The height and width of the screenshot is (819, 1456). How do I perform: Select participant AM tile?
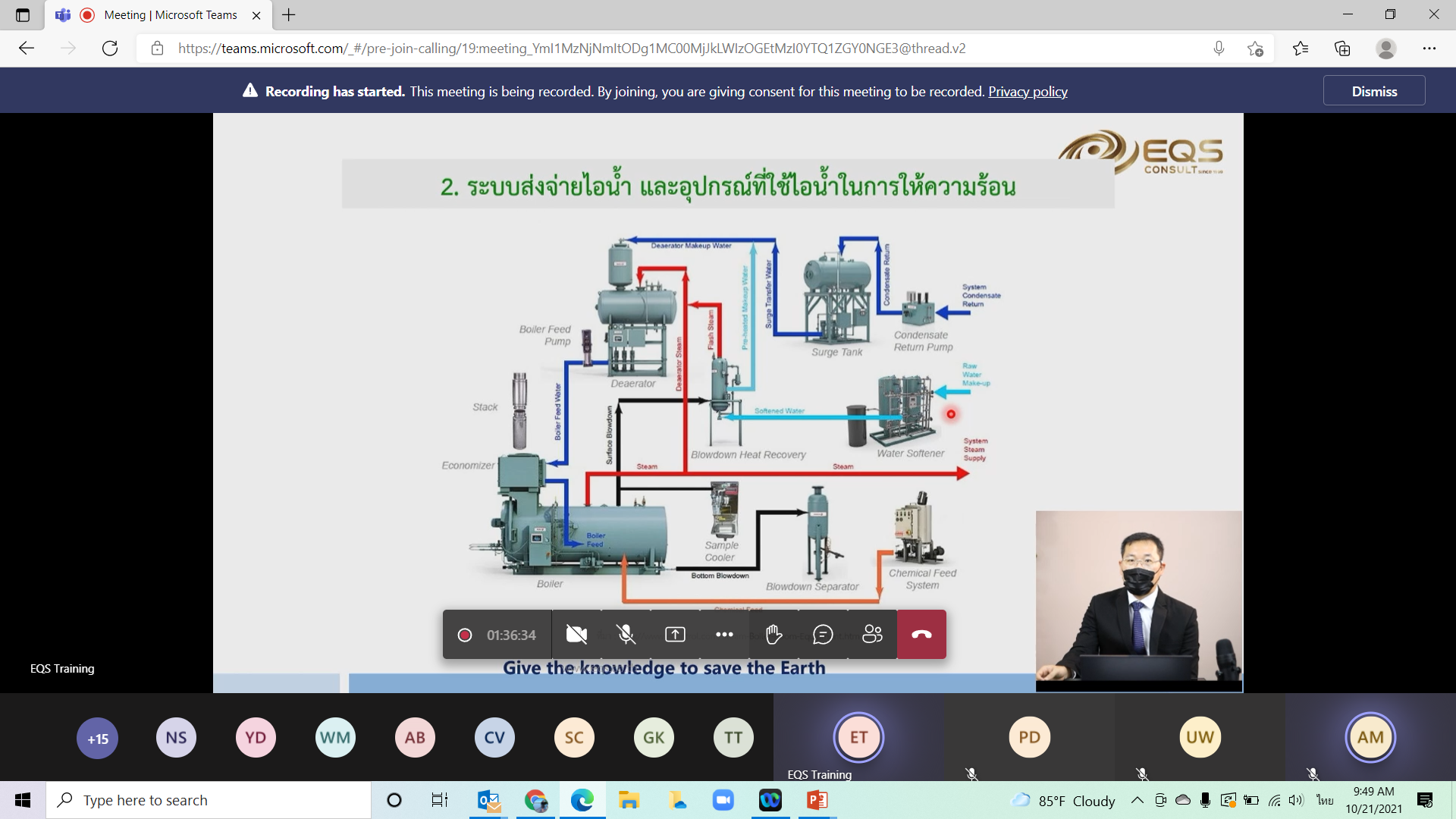[1370, 737]
